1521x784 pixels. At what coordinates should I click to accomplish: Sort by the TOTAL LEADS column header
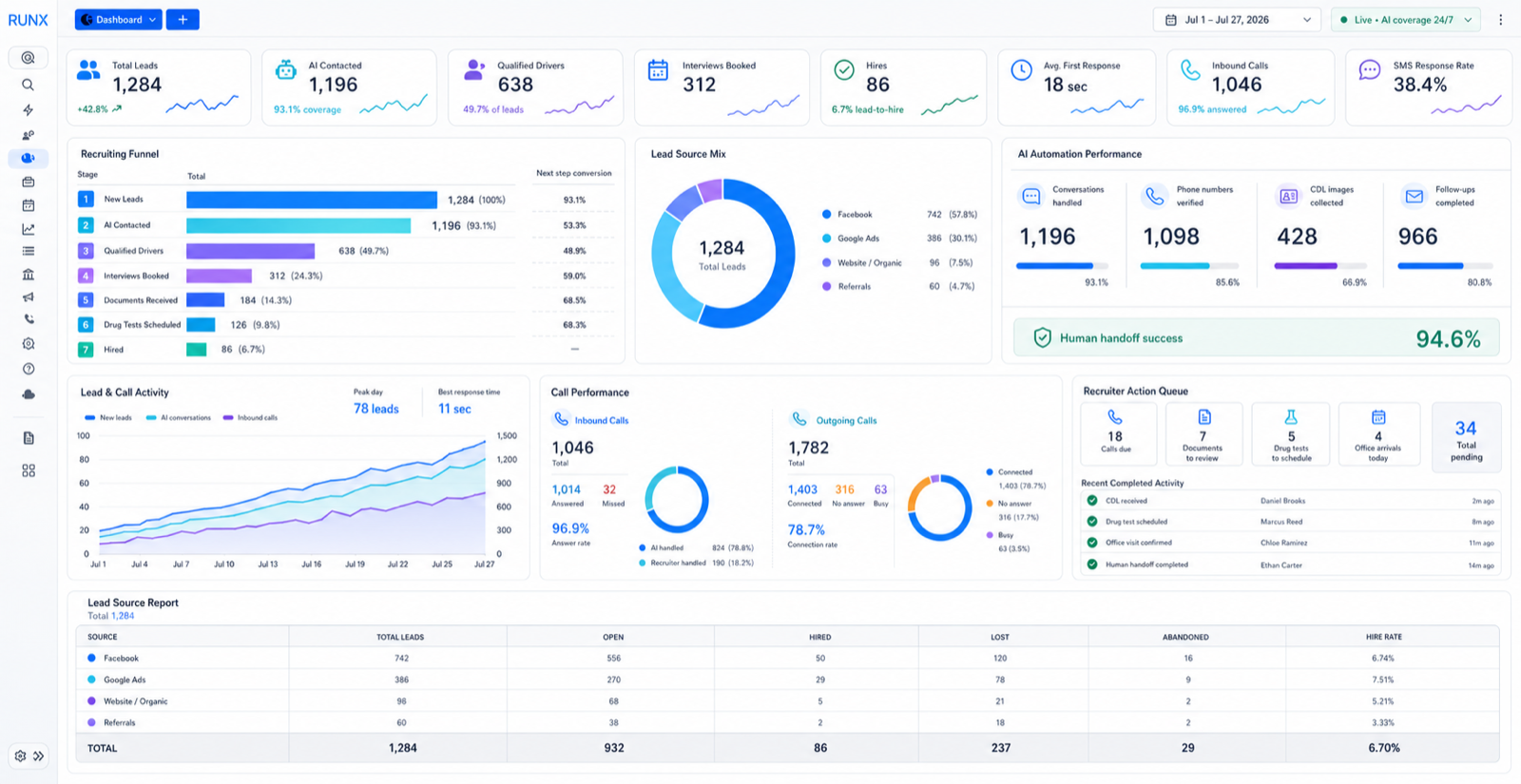400,637
